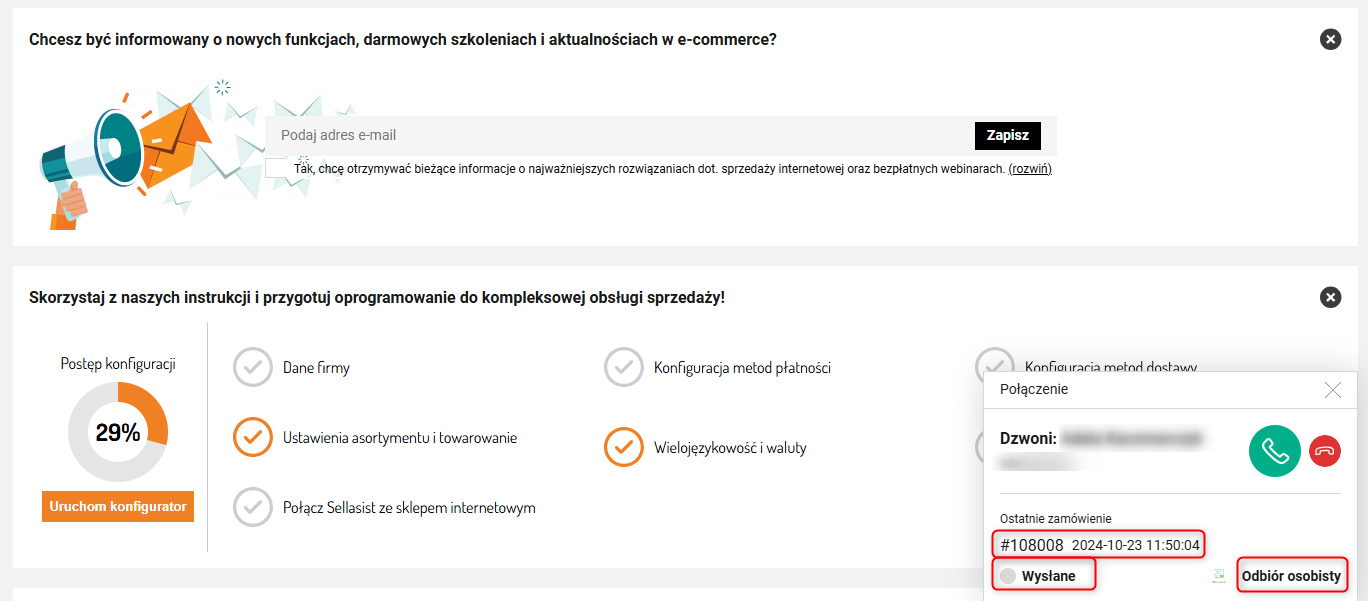Image resolution: width=1368 pixels, height=601 pixels.
Task: Click the e-mail address input field
Action: (620, 135)
